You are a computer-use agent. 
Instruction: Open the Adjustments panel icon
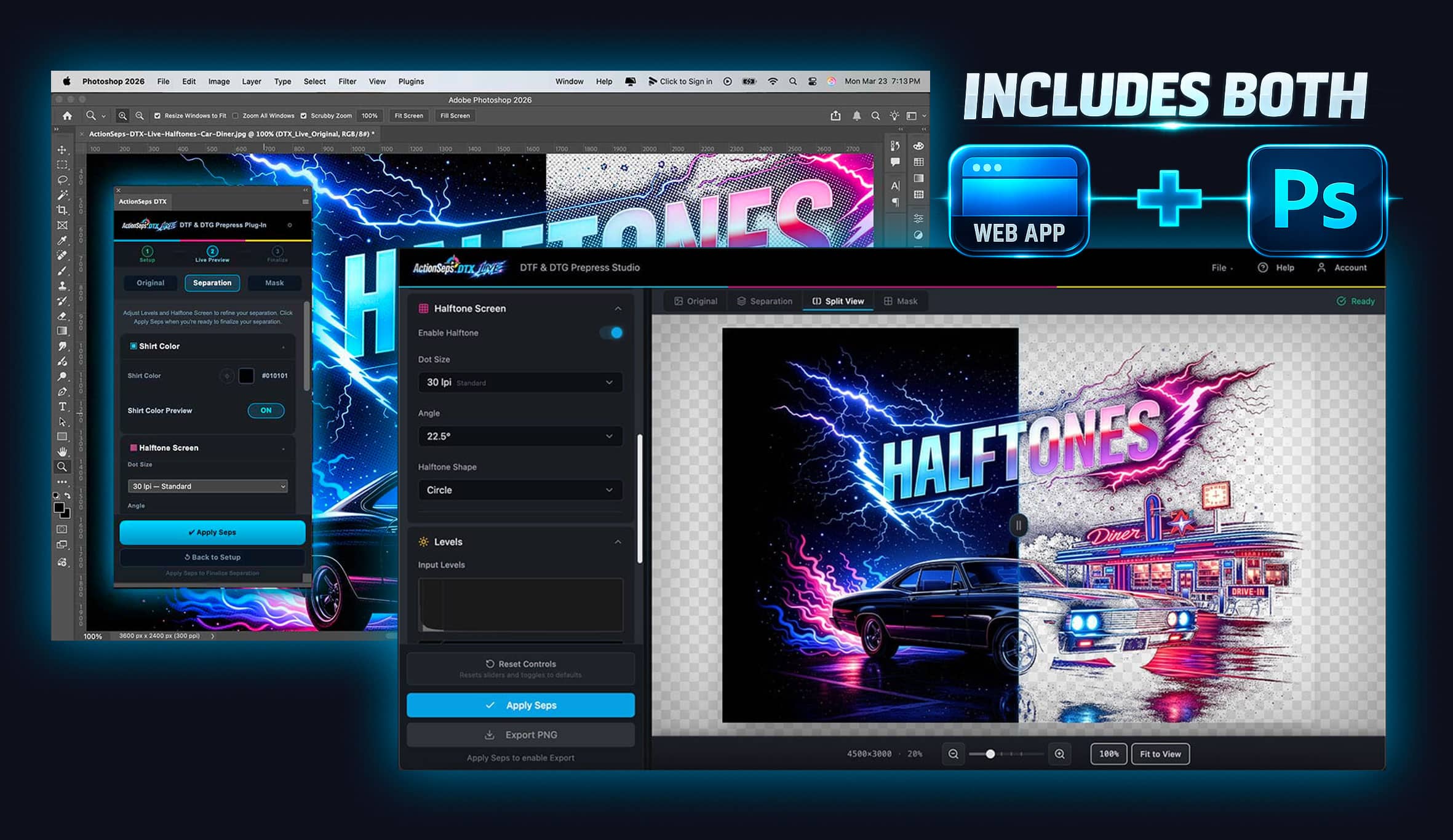pos(918,218)
